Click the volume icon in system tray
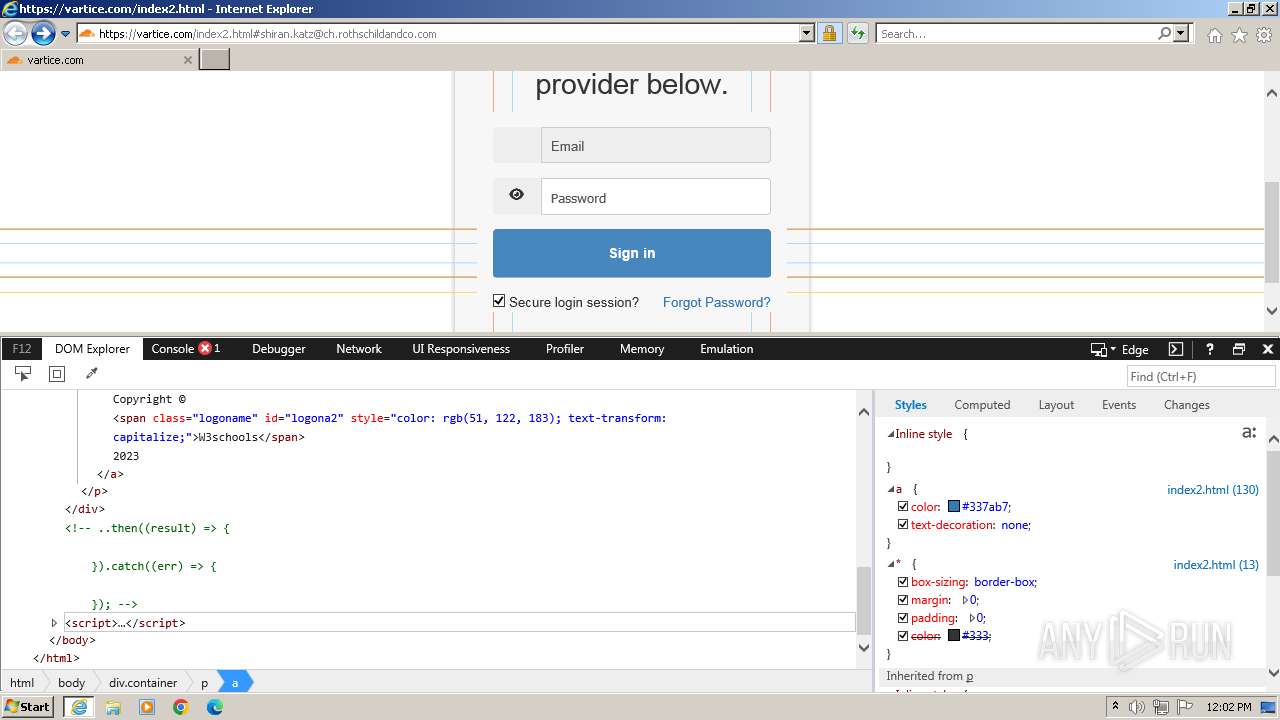 (1137, 707)
